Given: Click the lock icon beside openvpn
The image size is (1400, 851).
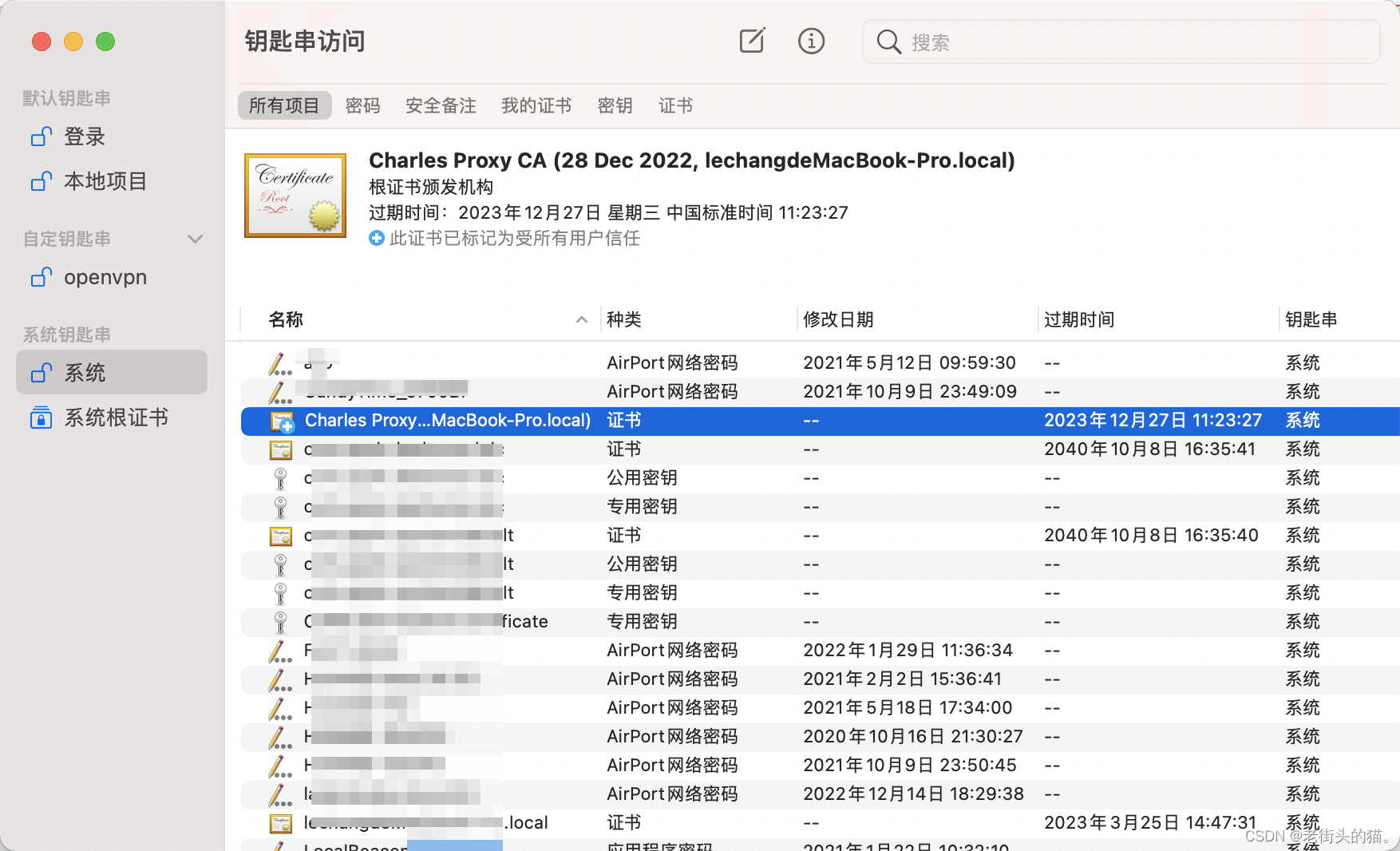Looking at the screenshot, I should click(x=42, y=277).
